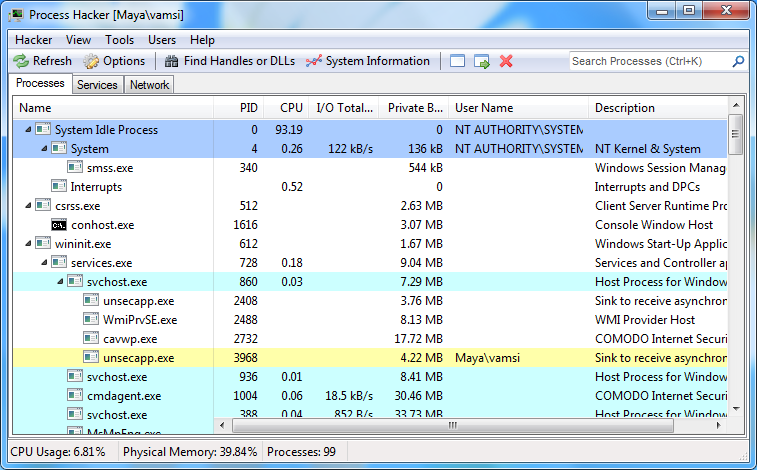Collapse the csrss.exe tree node
757x470 pixels.
coord(28,206)
